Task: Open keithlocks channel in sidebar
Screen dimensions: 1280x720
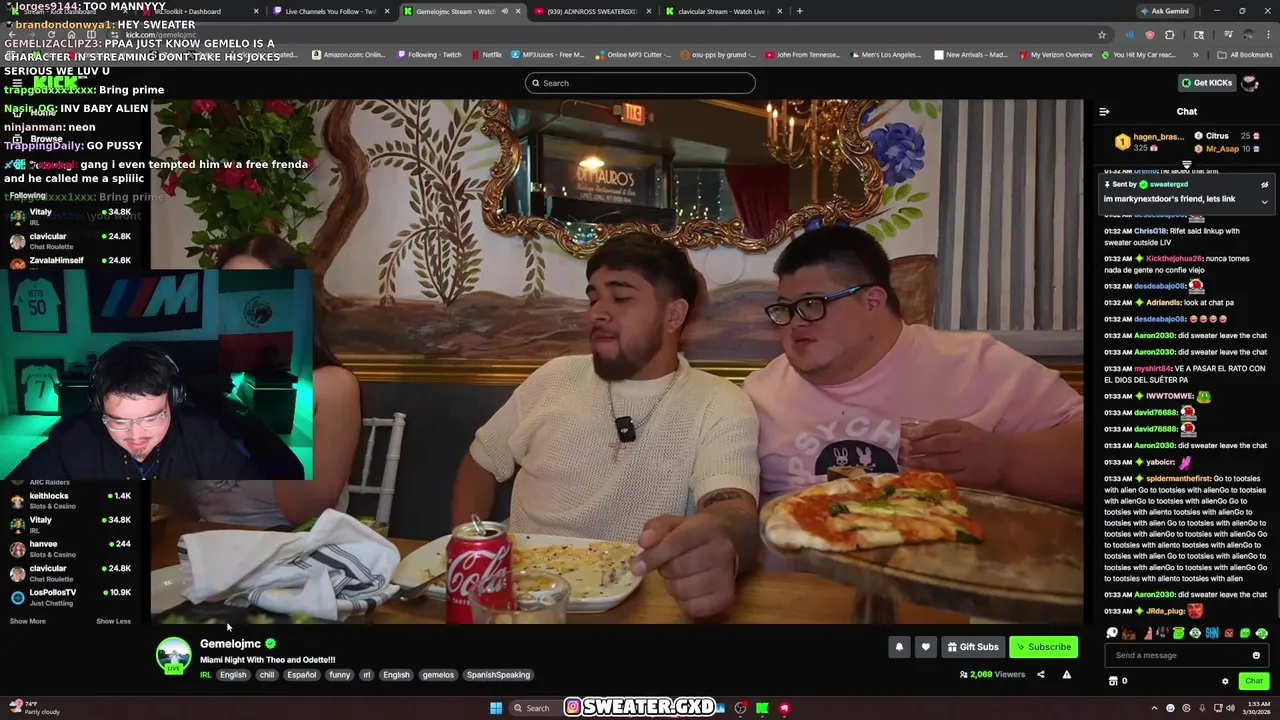Action: pyautogui.click(x=70, y=501)
